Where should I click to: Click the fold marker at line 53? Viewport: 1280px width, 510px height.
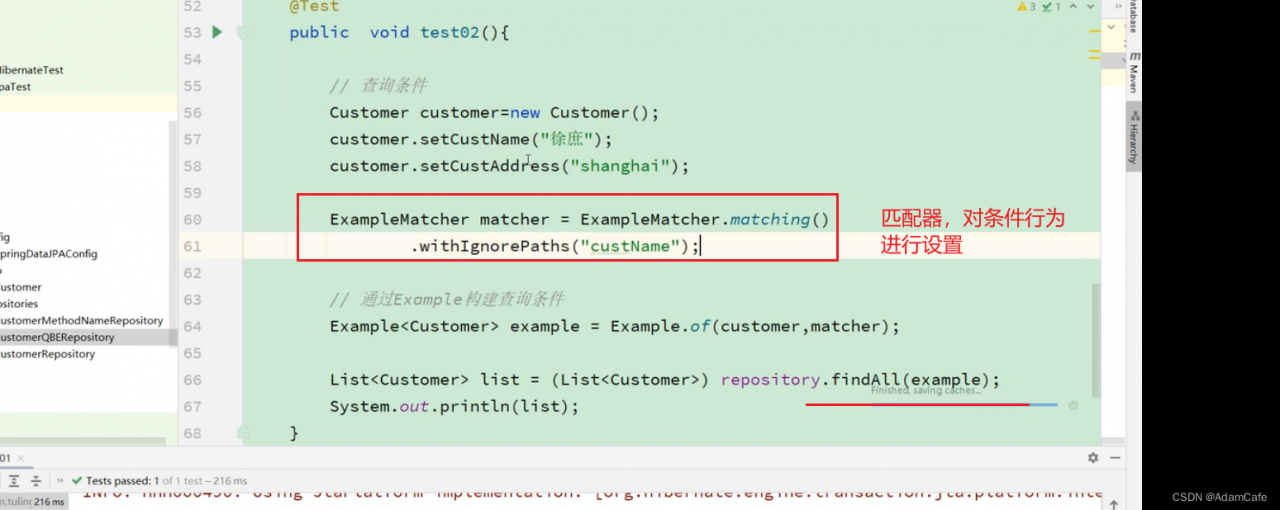pos(243,33)
